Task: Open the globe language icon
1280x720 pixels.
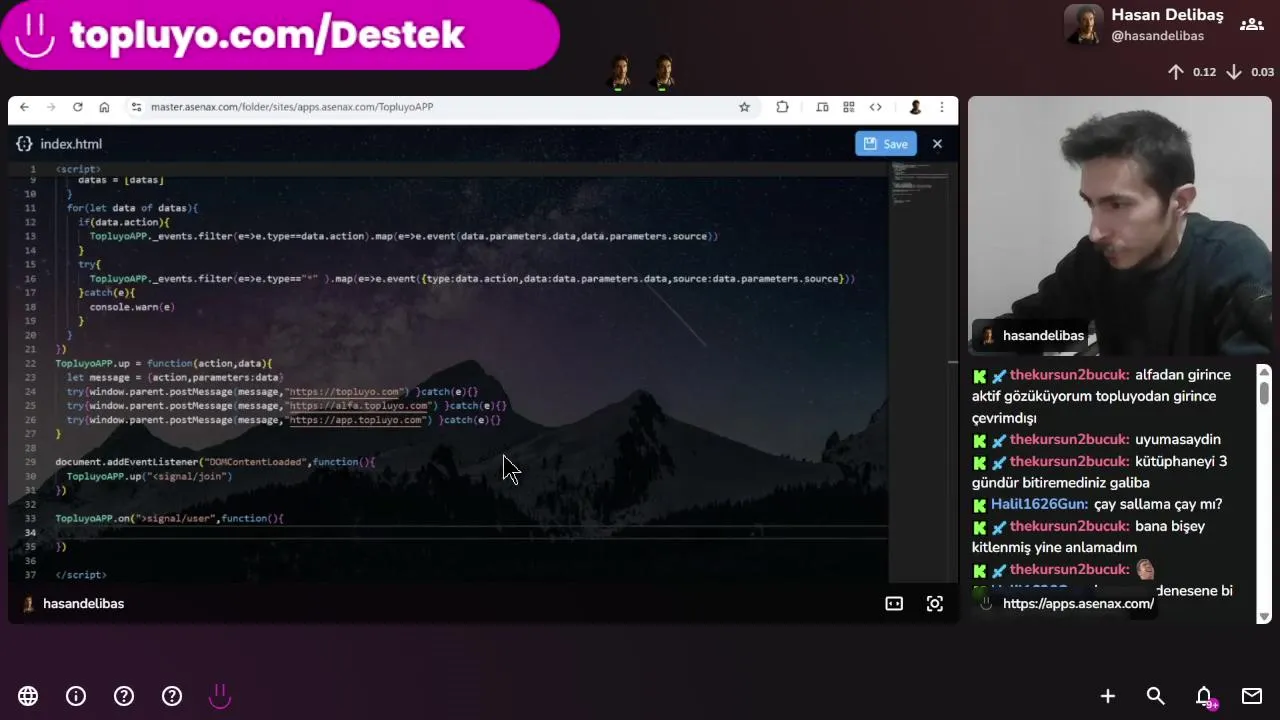Action: click(28, 696)
